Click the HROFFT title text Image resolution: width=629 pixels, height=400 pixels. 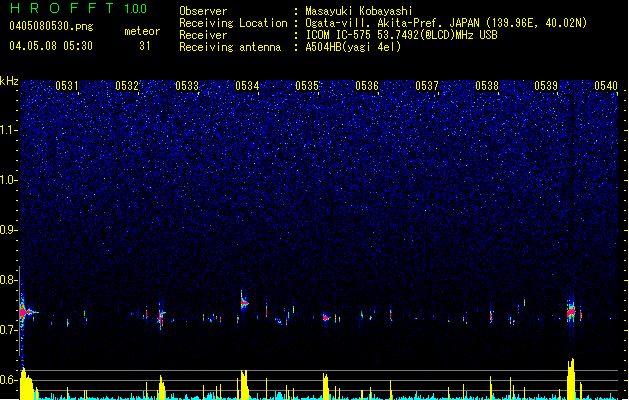coord(62,8)
